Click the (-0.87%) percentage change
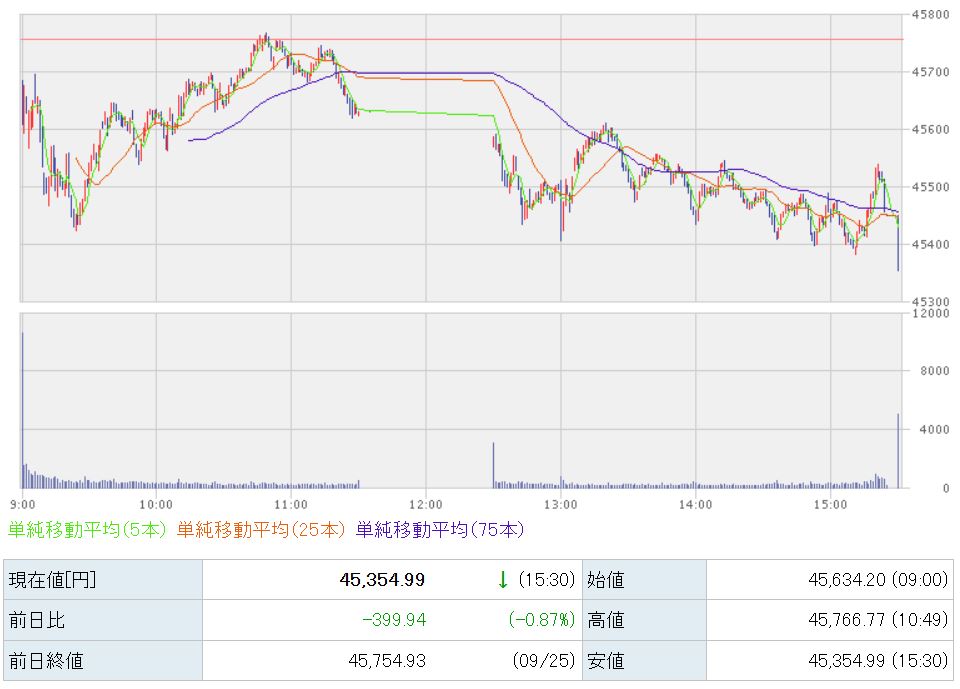The width and height of the screenshot is (960, 689). pos(541,620)
